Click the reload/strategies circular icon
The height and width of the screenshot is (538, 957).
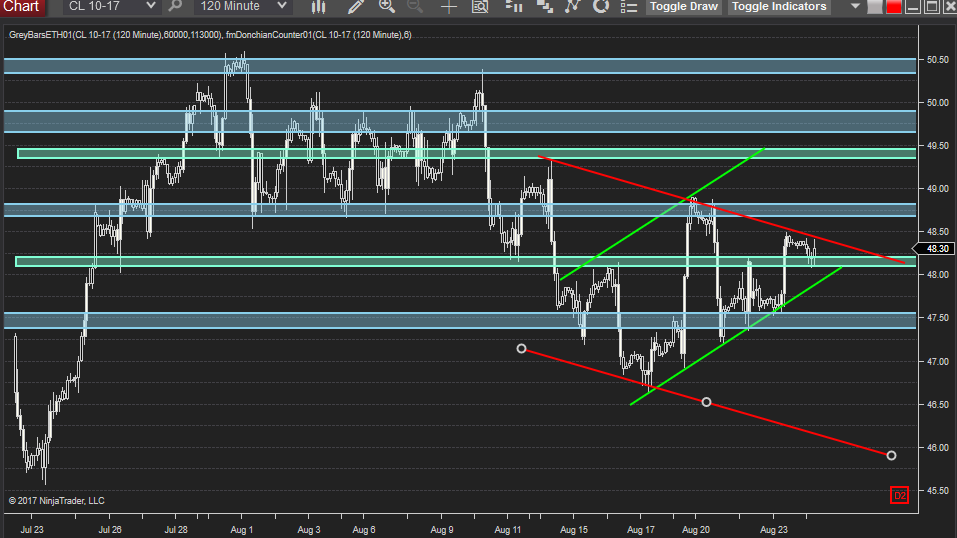[601, 7]
